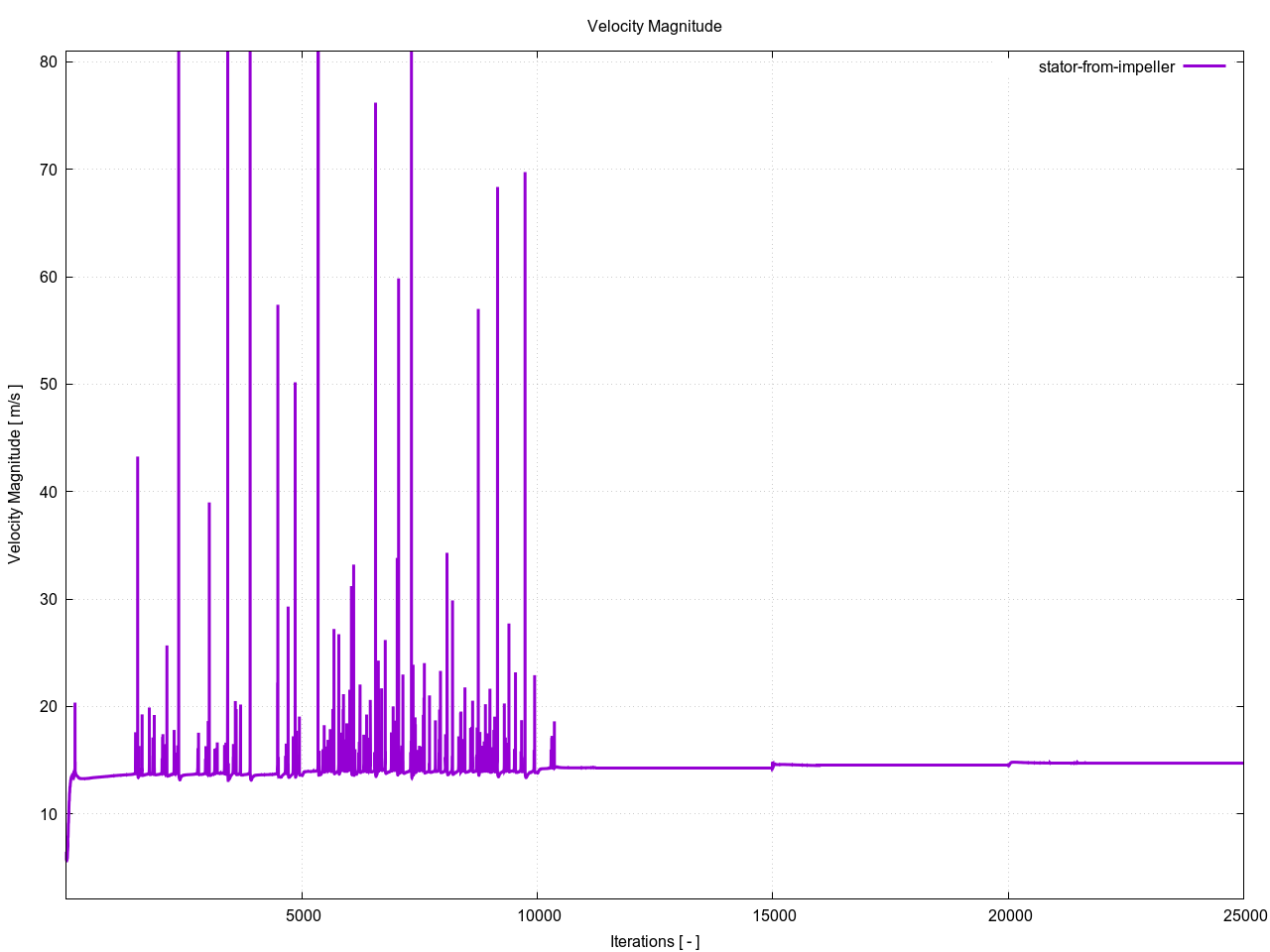Click the spike peak near 76 m/s
1270x952 pixels.
click(x=375, y=104)
